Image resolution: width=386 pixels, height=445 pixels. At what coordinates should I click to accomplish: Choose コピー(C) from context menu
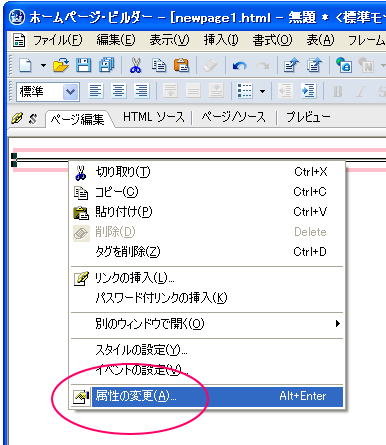[207, 192]
